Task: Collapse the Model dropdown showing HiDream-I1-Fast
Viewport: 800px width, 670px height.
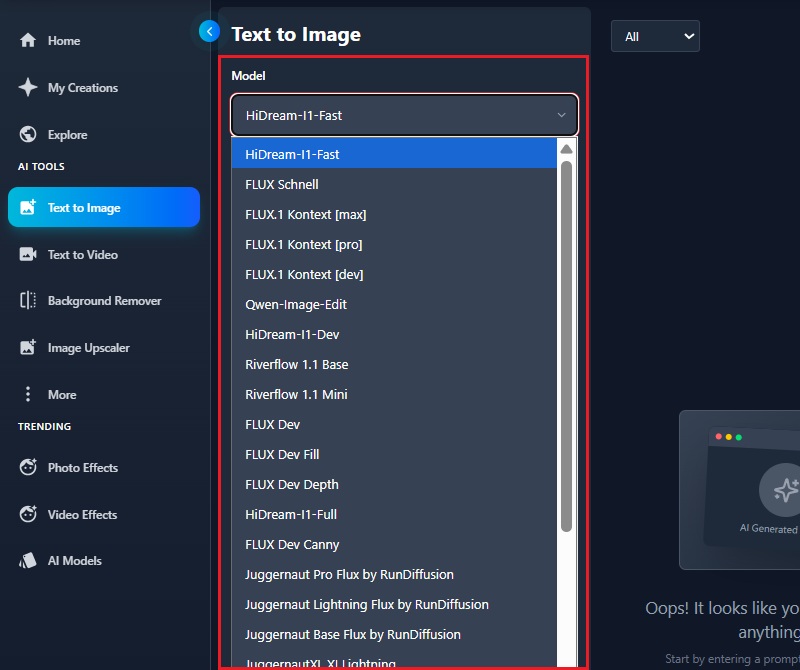Action: [x=404, y=115]
